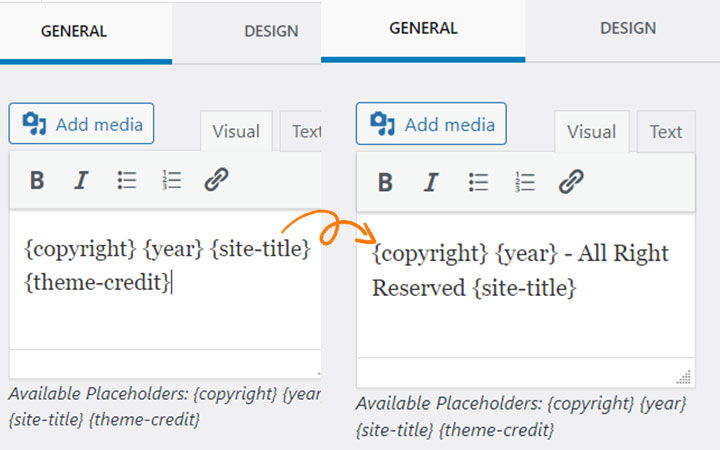This screenshot has width=720, height=450.
Task: Select the Text tab of left editor
Action: click(301, 131)
